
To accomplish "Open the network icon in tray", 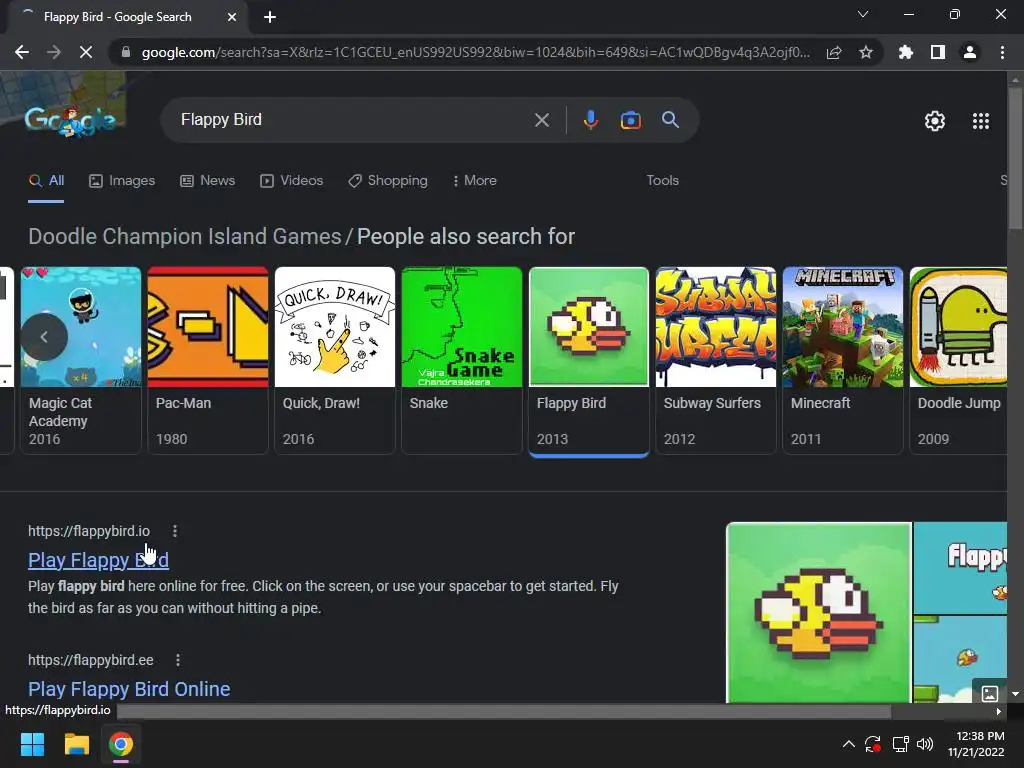I will [x=900, y=744].
